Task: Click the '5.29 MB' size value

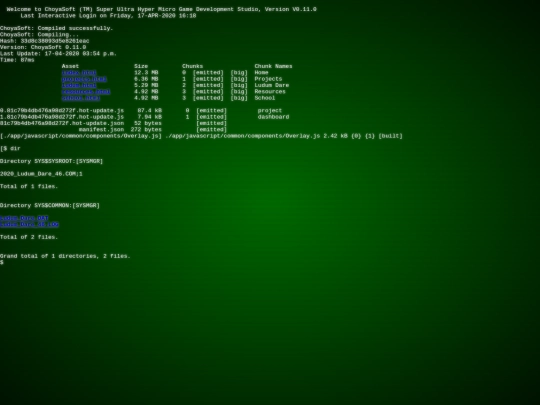Action: (146, 85)
